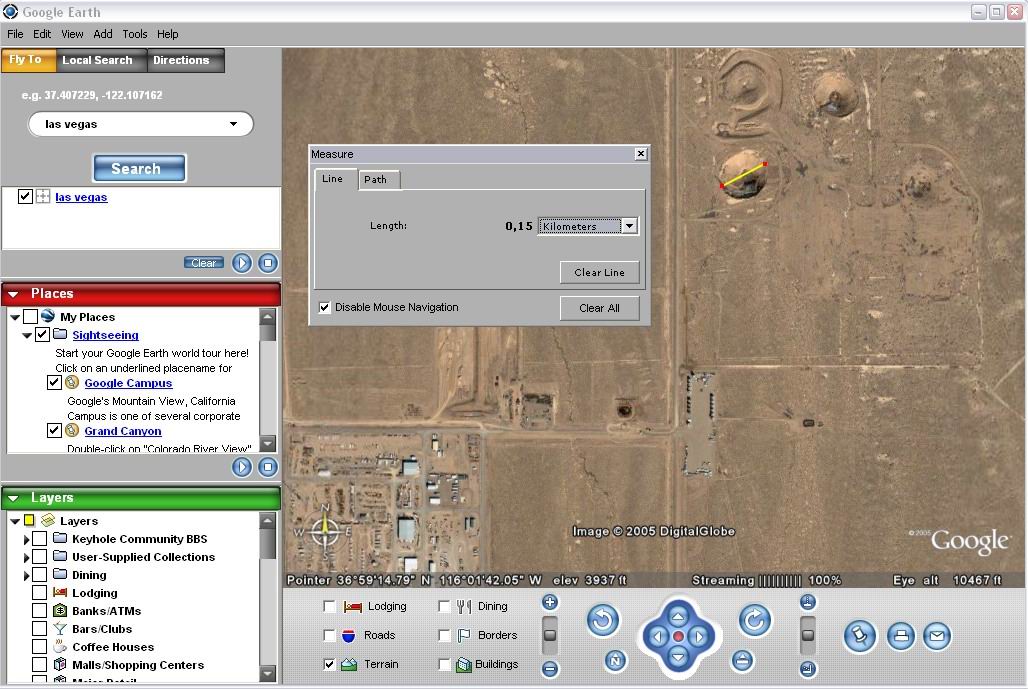This screenshot has height=689, width=1028.
Task: Uncheck the las vegas search result
Action: [x=25, y=196]
